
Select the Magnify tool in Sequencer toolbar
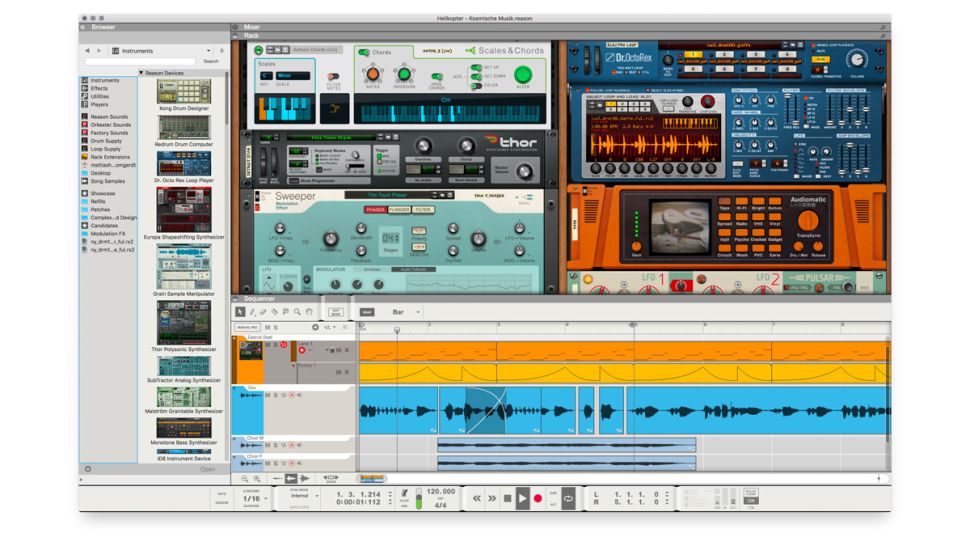[x=298, y=312]
